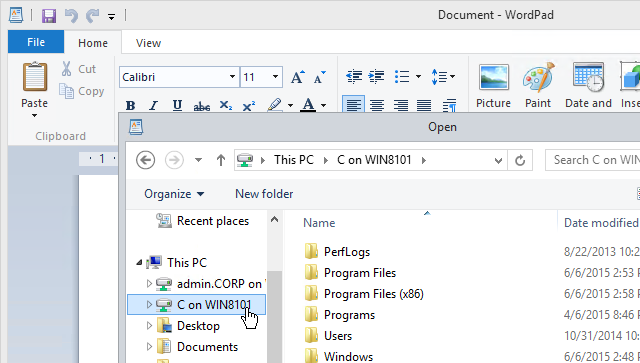Collapse the This PC tree node
This screenshot has width=640, height=363.
[139, 262]
